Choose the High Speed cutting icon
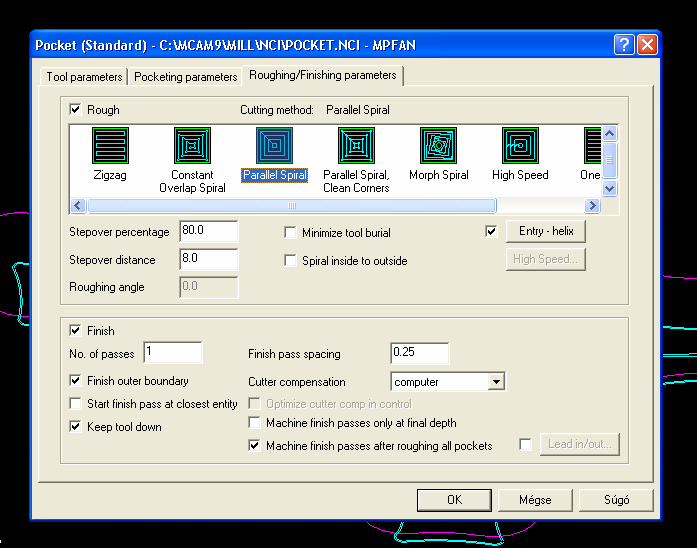The width and height of the screenshot is (697, 548). [520, 145]
